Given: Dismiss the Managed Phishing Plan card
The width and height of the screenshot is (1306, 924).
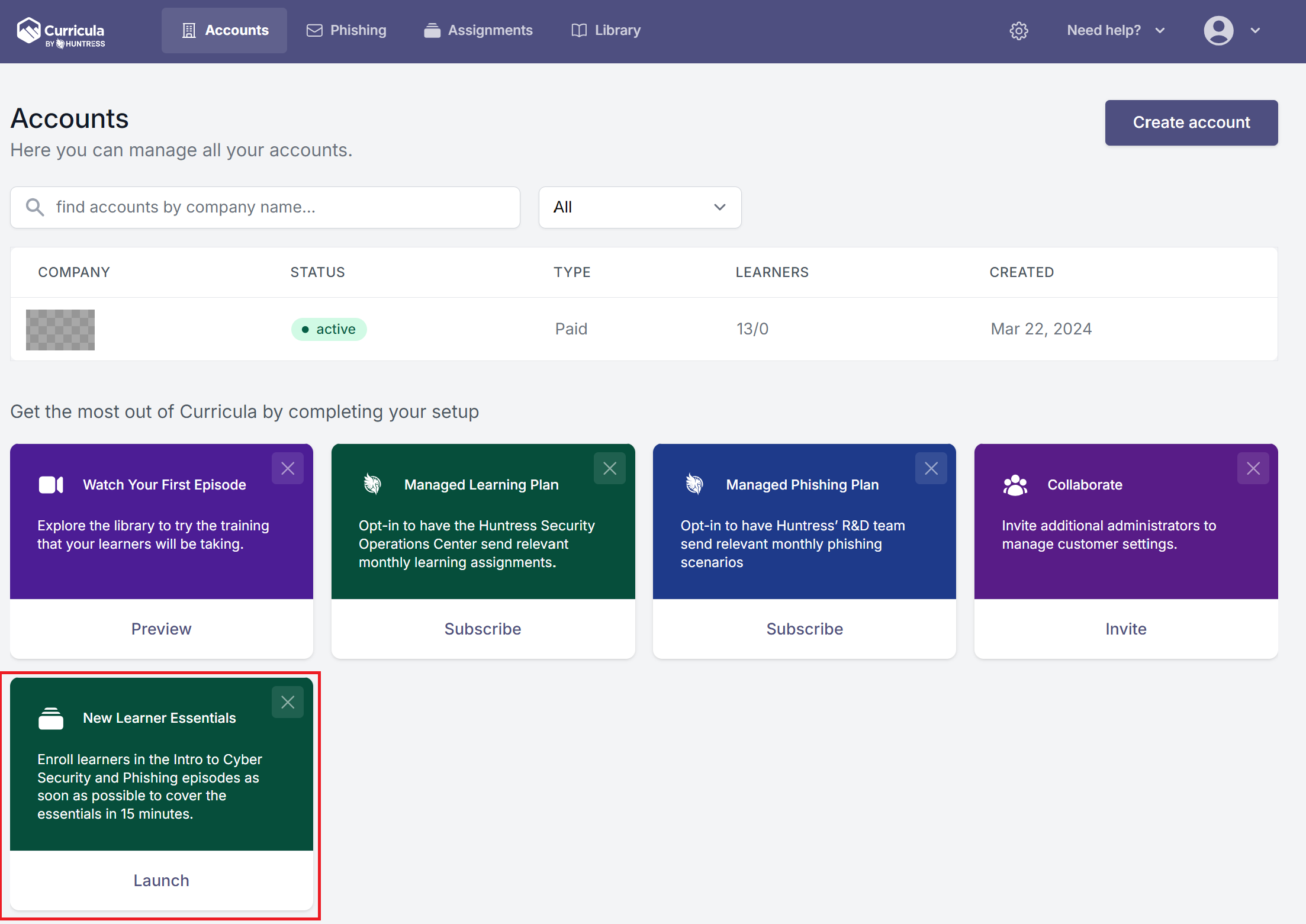Looking at the screenshot, I should 931,468.
